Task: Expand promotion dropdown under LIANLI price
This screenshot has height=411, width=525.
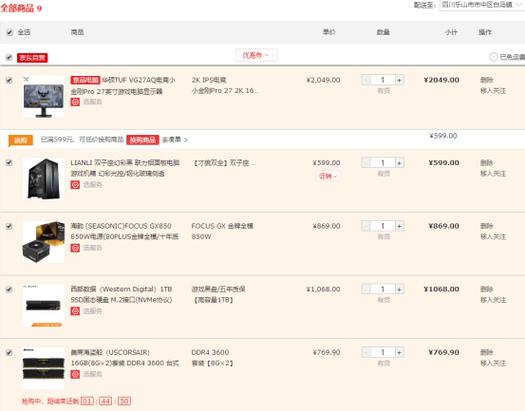Action: 328,176
